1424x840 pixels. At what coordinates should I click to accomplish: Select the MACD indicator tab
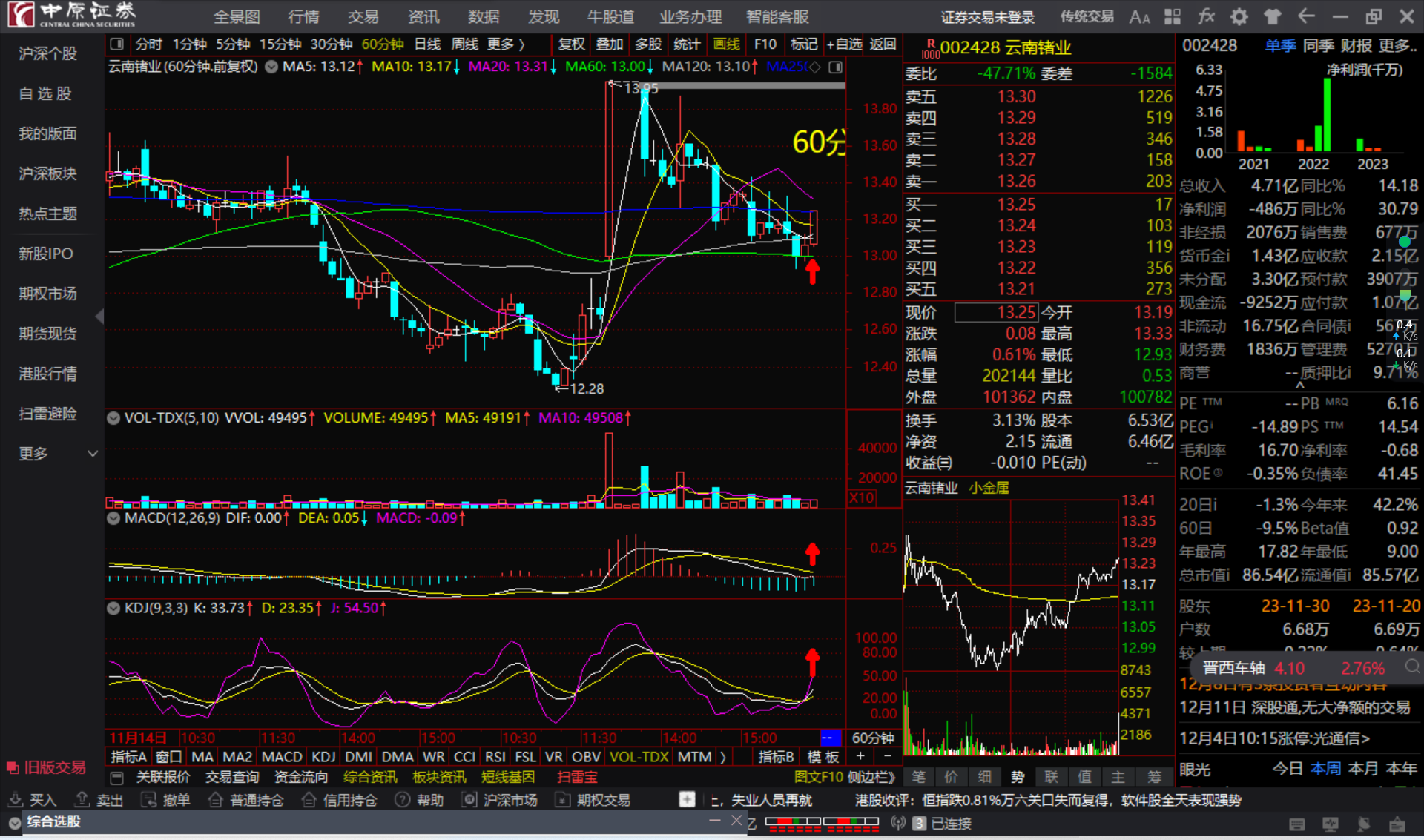282,757
